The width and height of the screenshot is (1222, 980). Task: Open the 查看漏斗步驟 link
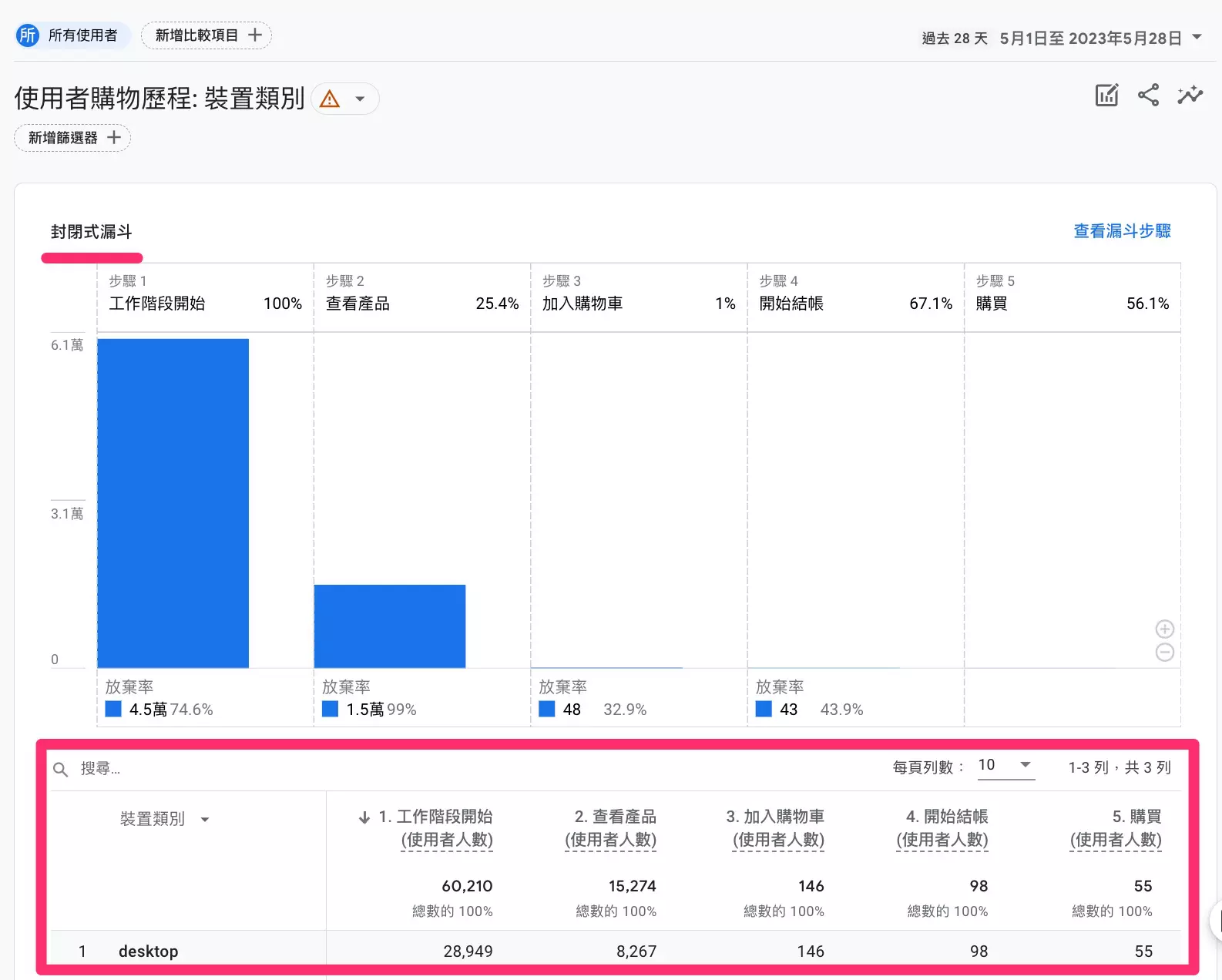[1123, 231]
